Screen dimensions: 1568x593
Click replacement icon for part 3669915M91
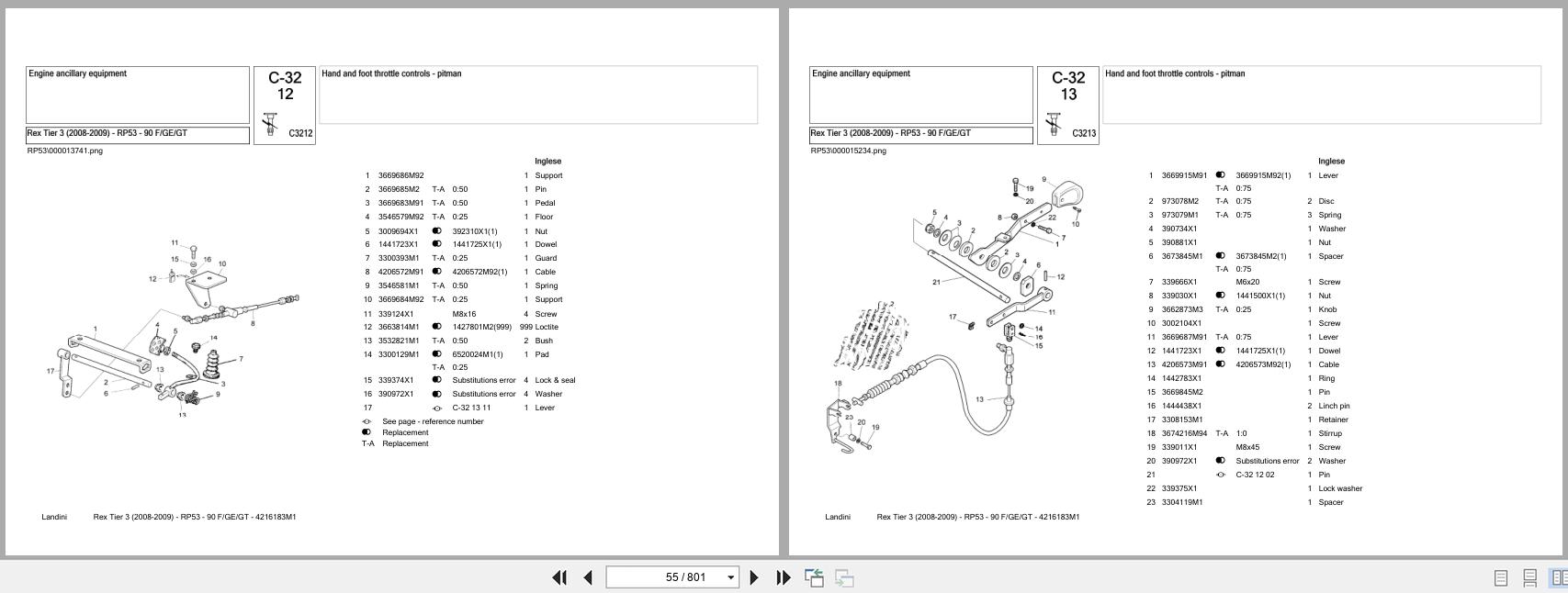tap(1221, 175)
